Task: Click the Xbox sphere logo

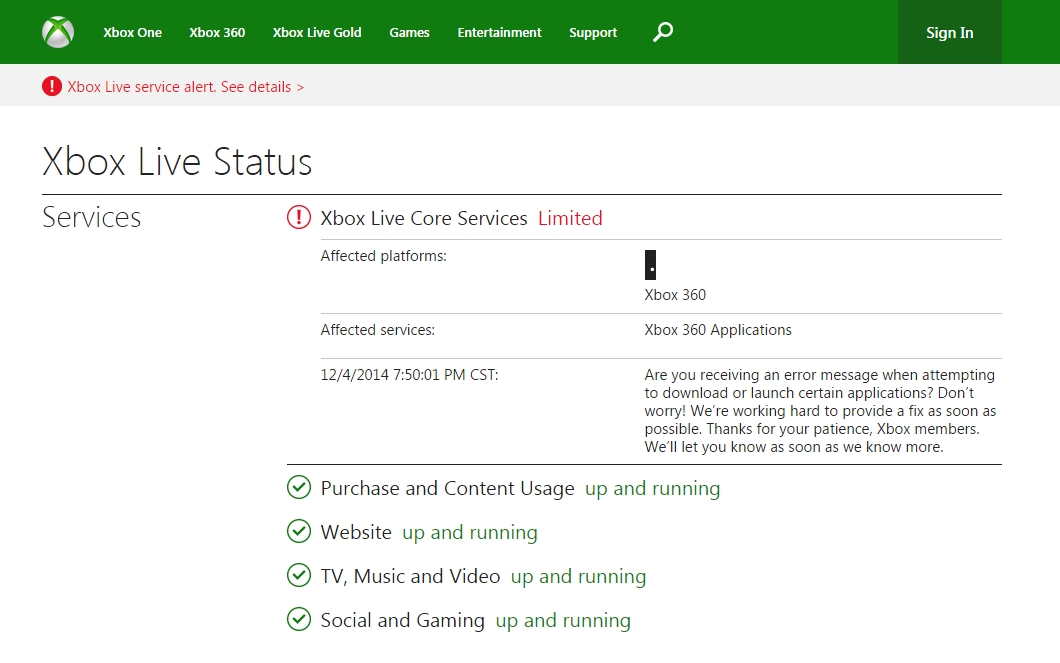Action: (x=58, y=32)
